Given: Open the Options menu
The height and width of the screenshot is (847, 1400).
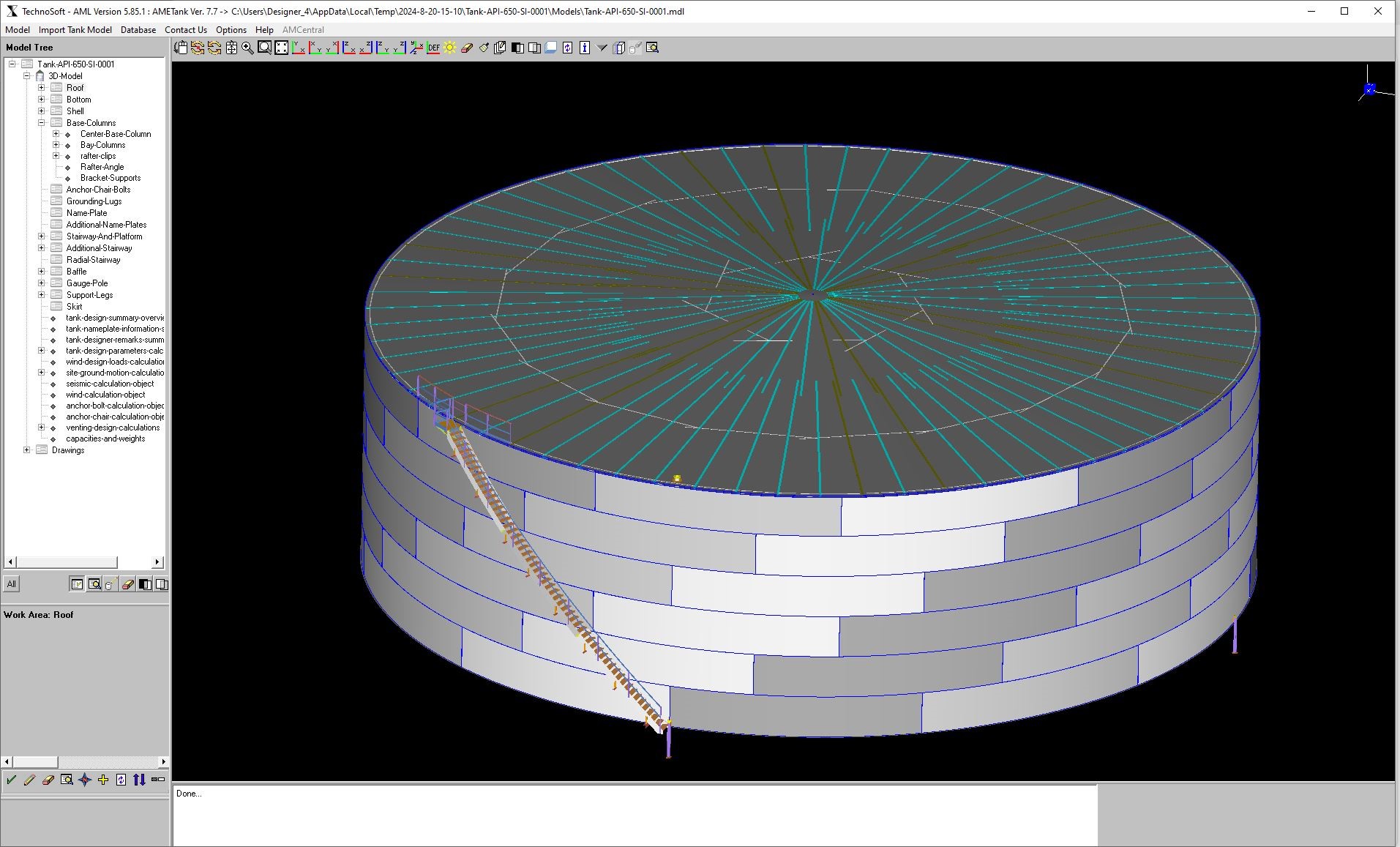Looking at the screenshot, I should (231, 30).
